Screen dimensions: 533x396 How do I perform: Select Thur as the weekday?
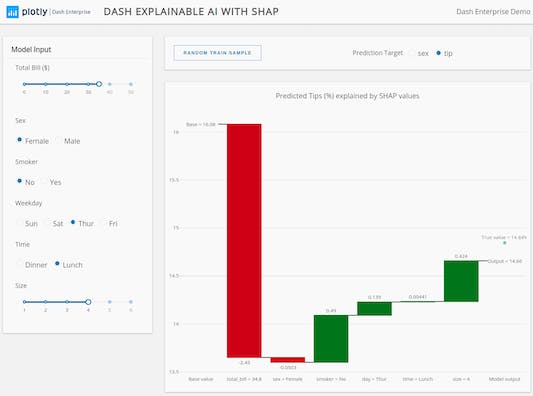pyautogui.click(x=73, y=222)
